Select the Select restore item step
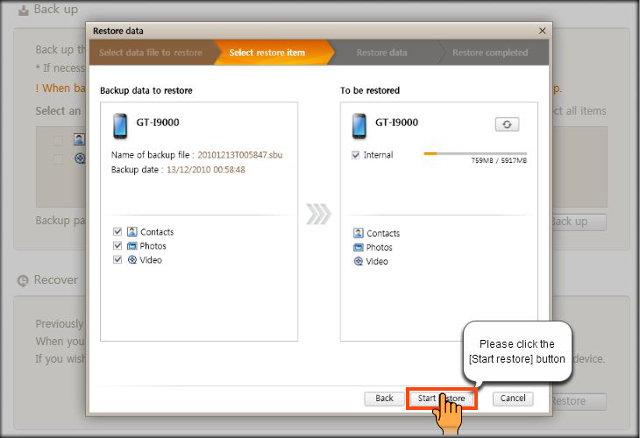Viewport: 640px width, 438px height. tap(266, 52)
